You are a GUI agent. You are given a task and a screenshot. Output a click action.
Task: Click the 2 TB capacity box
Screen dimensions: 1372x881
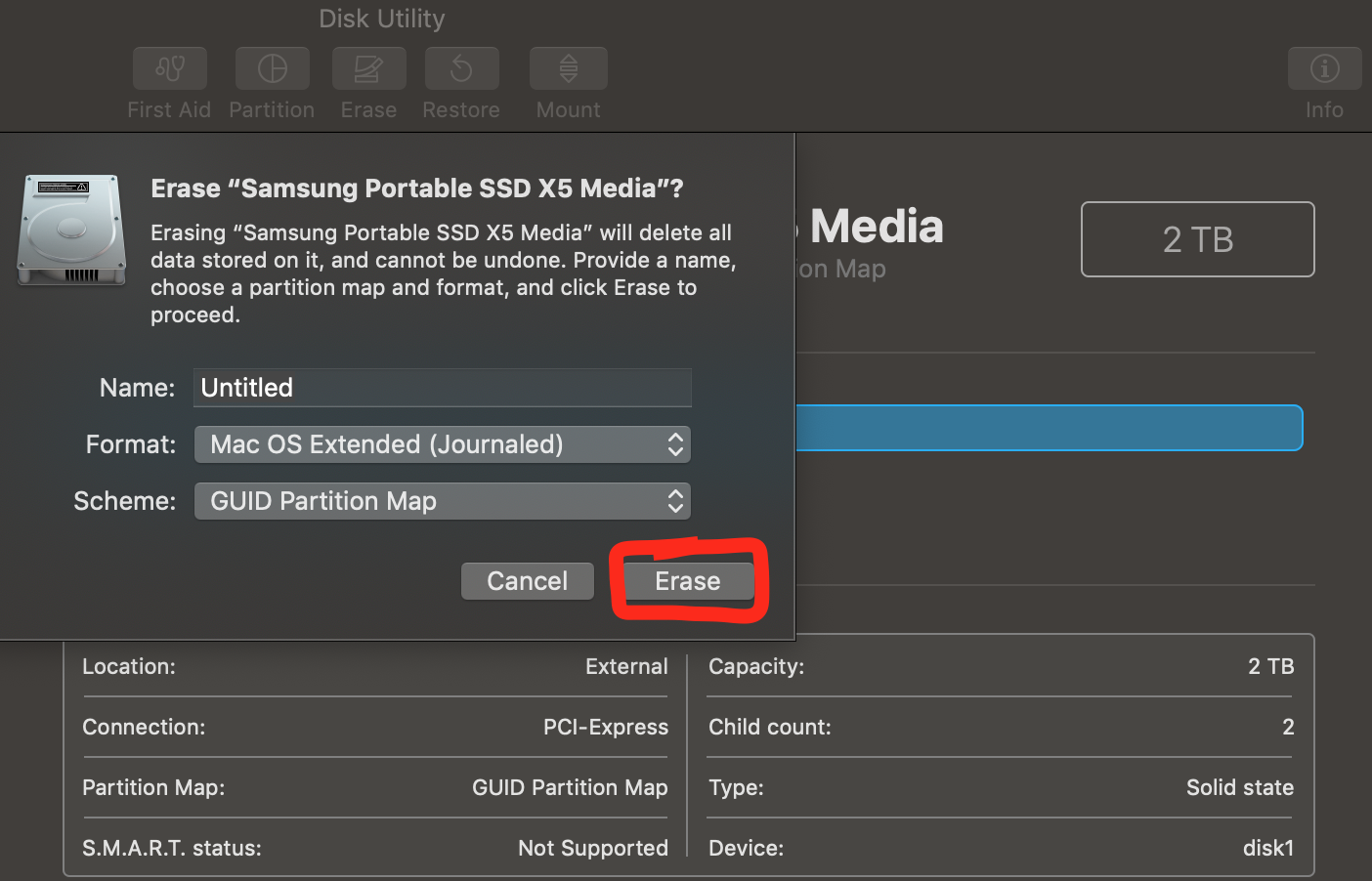pyautogui.click(x=1198, y=239)
